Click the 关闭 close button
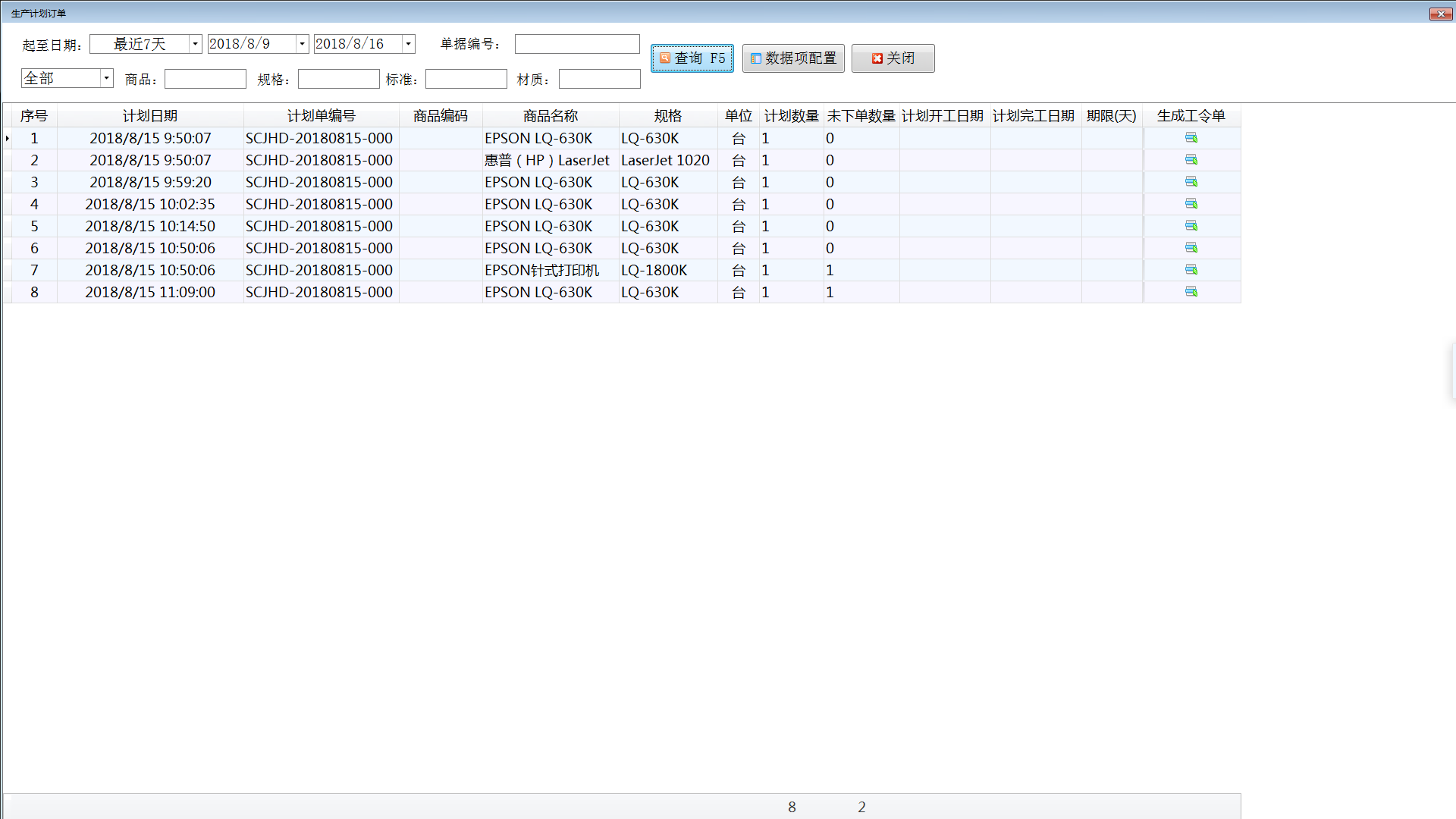Screen dimensions: 1456x819 893,58
